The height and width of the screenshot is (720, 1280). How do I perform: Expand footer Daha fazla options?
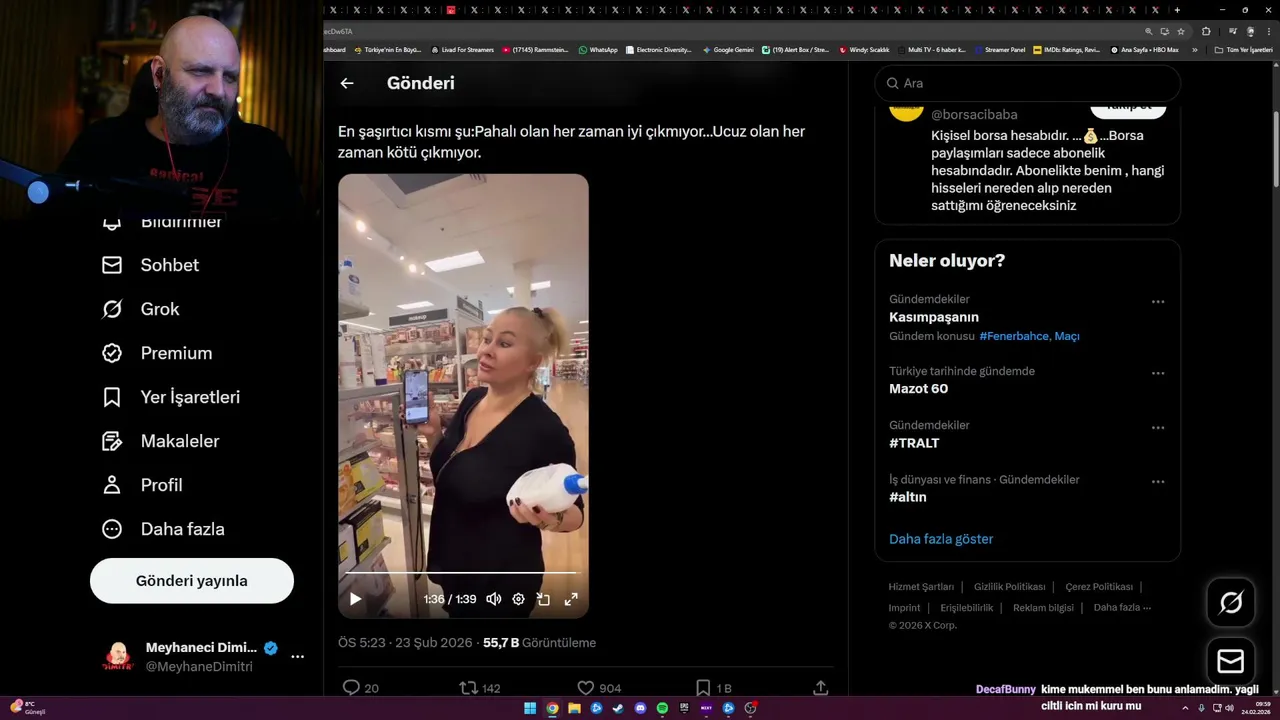1122,607
